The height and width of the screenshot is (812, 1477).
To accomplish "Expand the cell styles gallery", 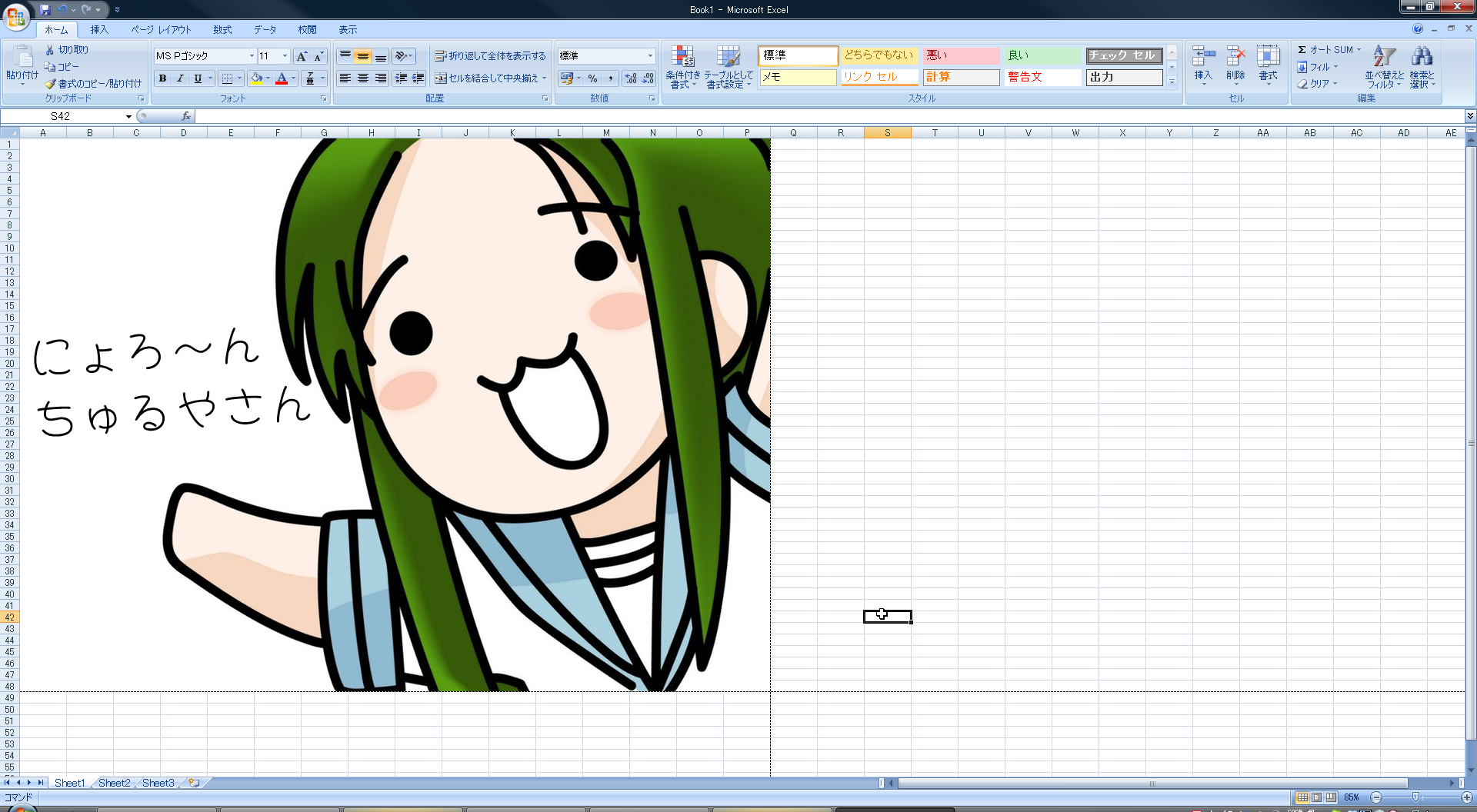I will point(1172,82).
